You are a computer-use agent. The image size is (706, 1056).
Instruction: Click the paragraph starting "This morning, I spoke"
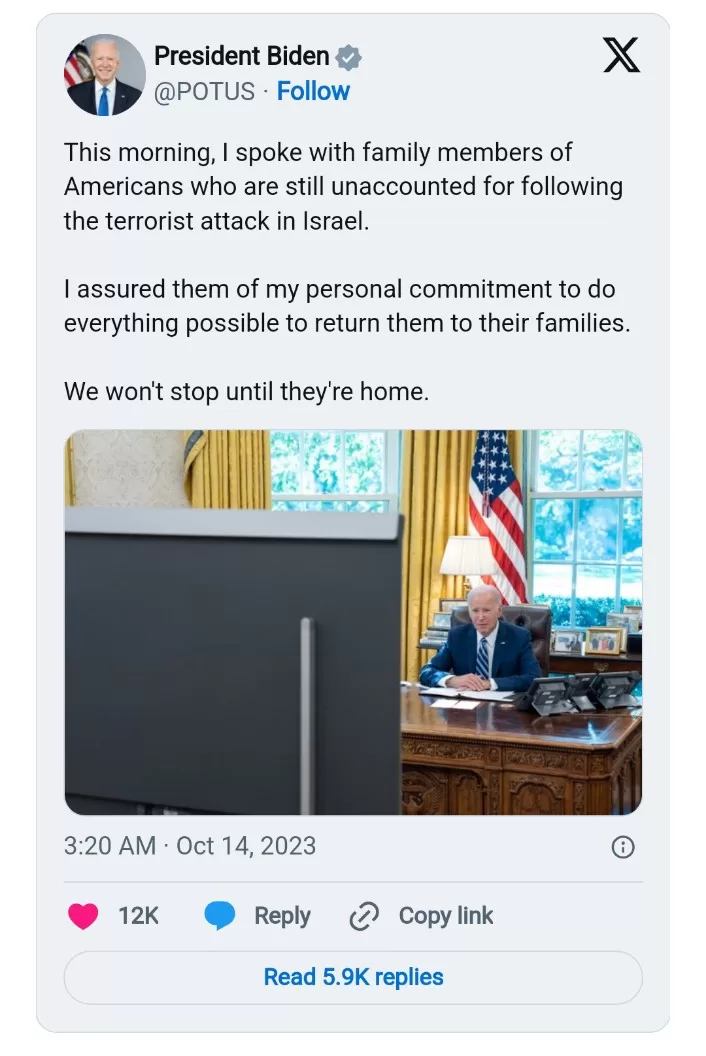[344, 187]
